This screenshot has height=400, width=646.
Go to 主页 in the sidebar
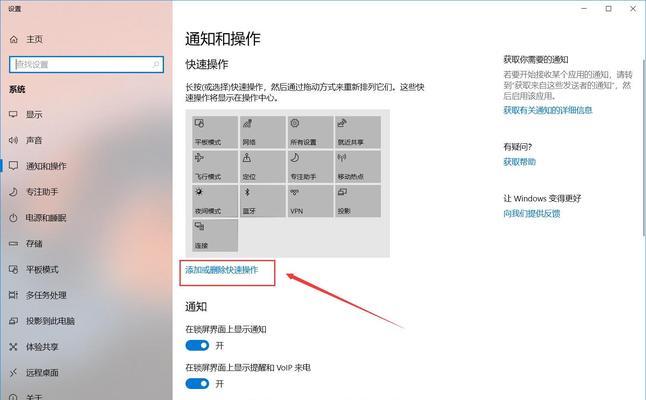tap(26, 39)
